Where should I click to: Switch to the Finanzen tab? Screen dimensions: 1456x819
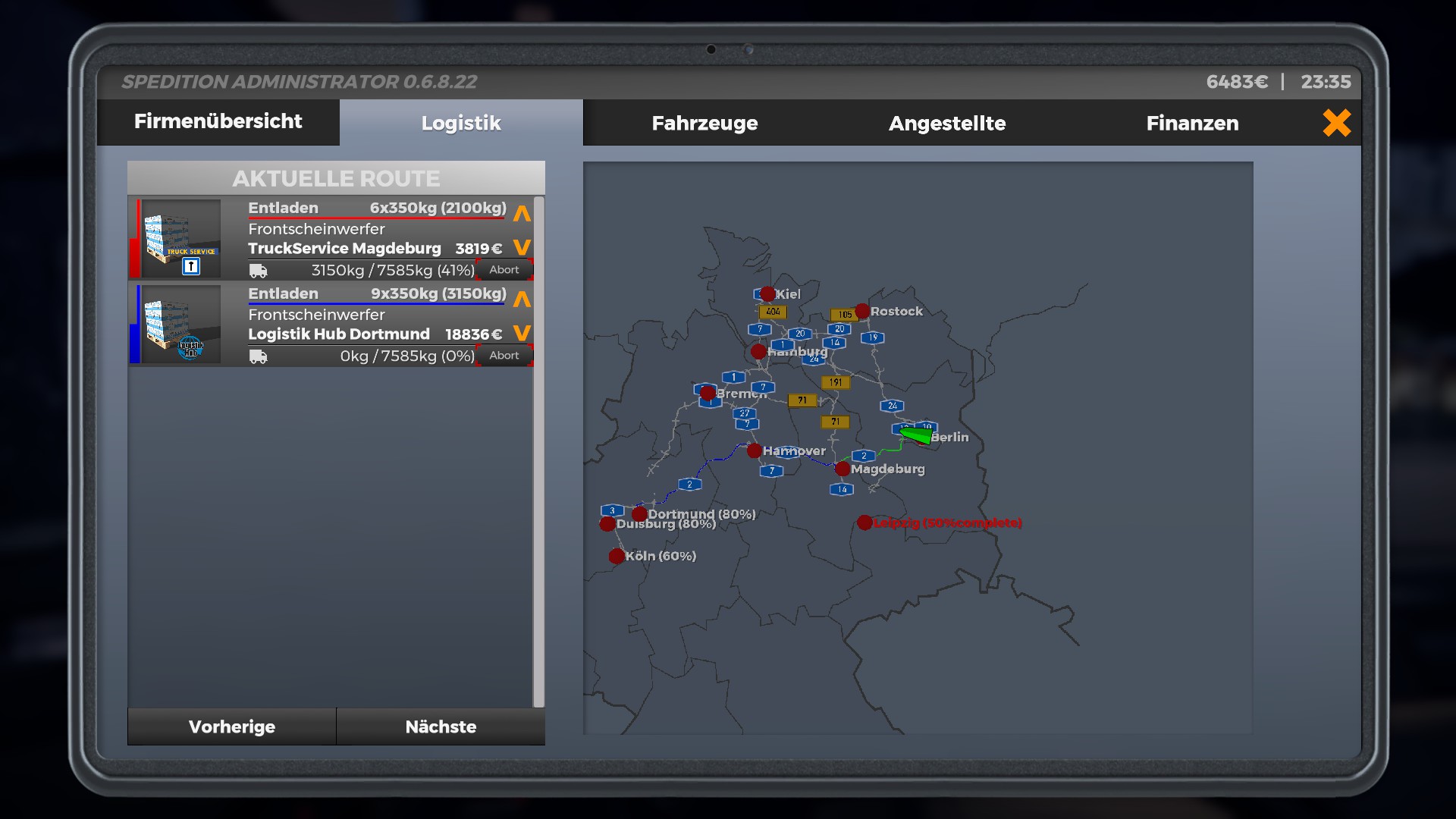tap(1192, 123)
